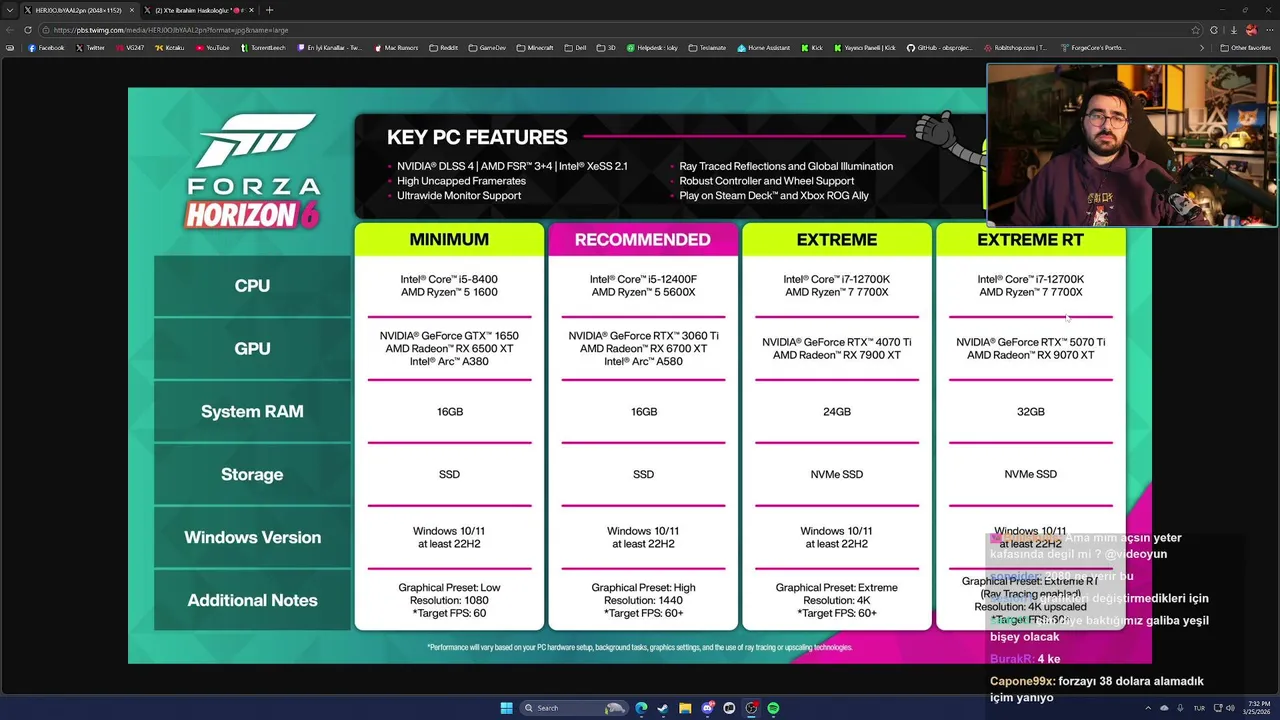Screen dimensions: 1280x720
Task: Reload the current page
Action: (x=27, y=30)
